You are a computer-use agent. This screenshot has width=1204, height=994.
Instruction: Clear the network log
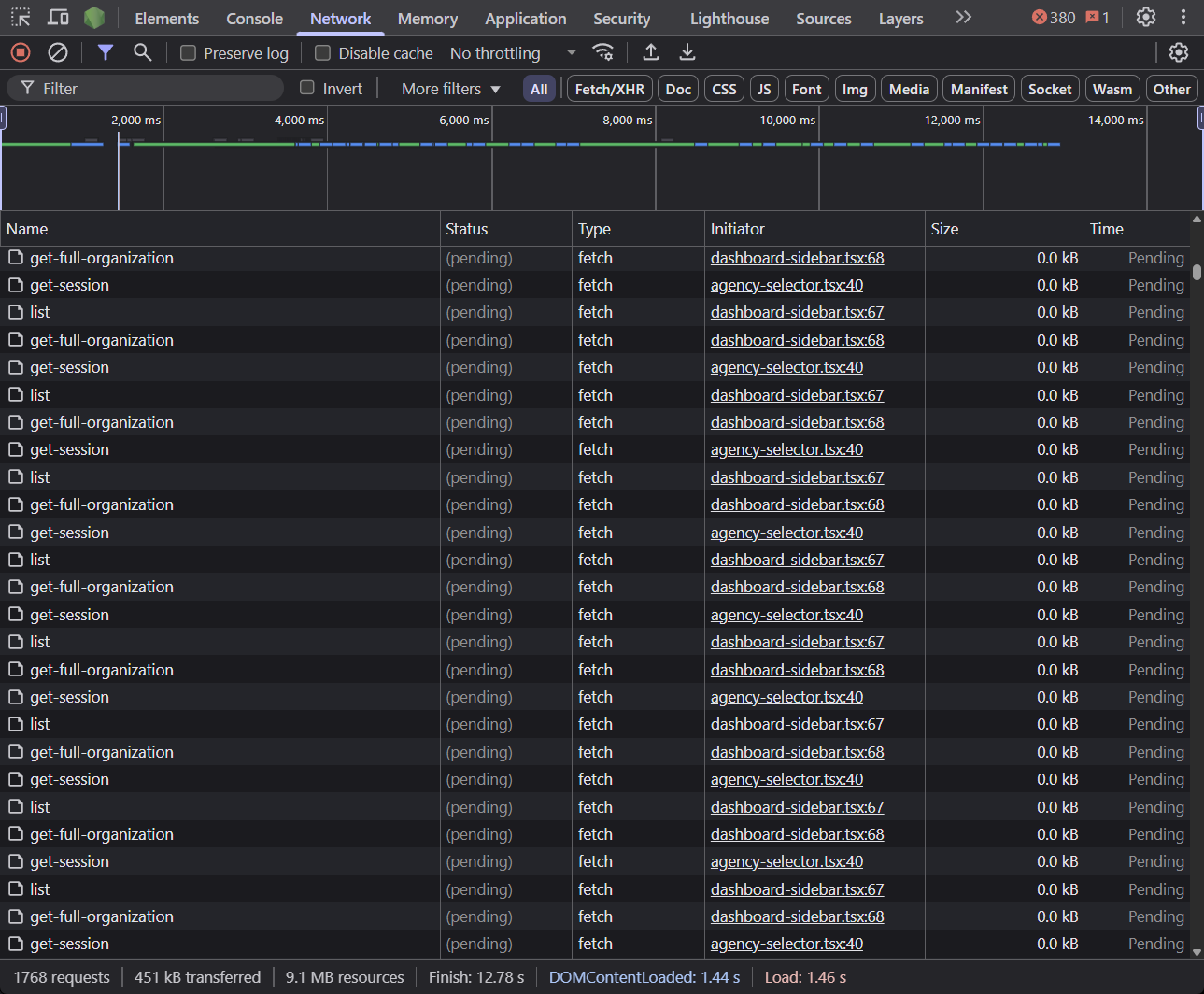[x=58, y=52]
